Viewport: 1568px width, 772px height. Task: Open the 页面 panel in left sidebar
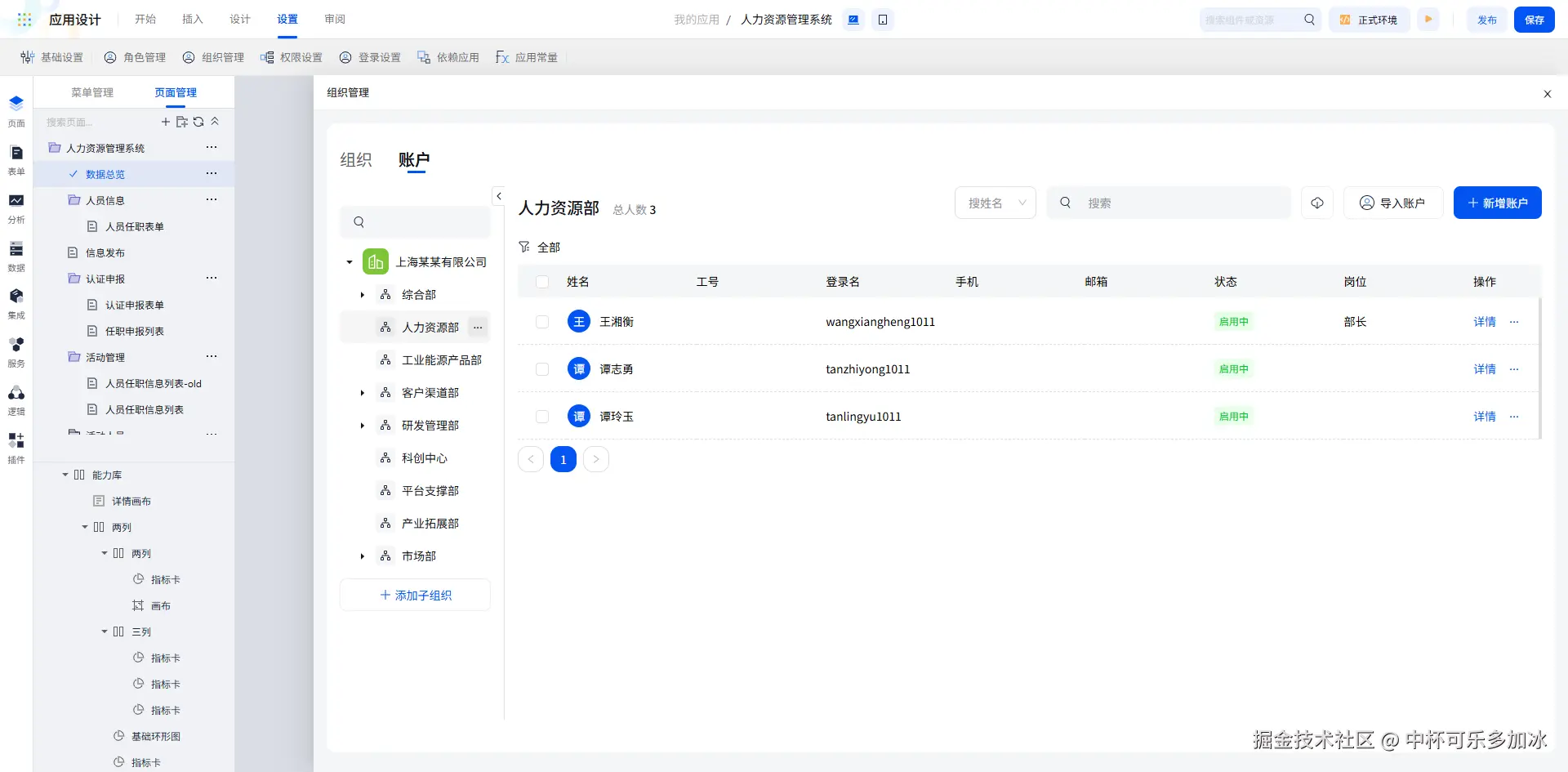(16, 111)
